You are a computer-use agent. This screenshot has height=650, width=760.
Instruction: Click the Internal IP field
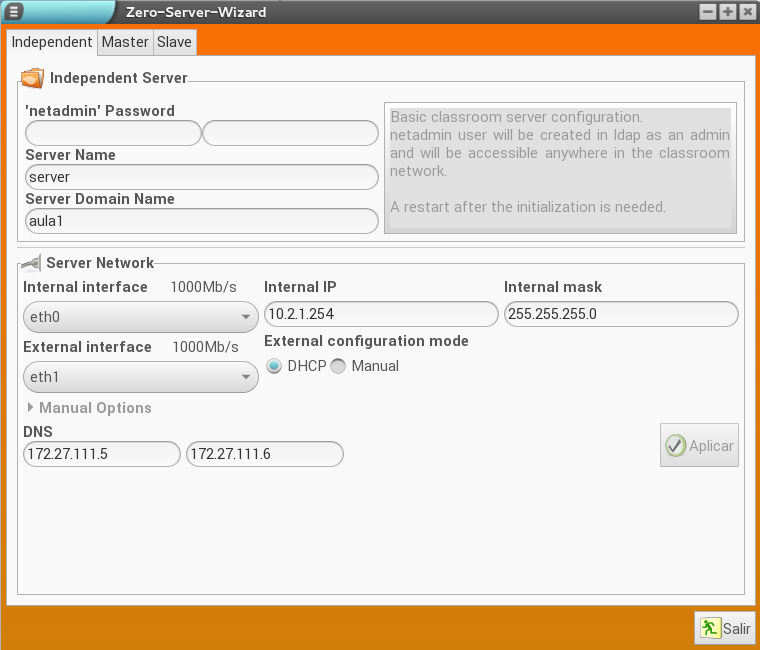click(x=380, y=314)
